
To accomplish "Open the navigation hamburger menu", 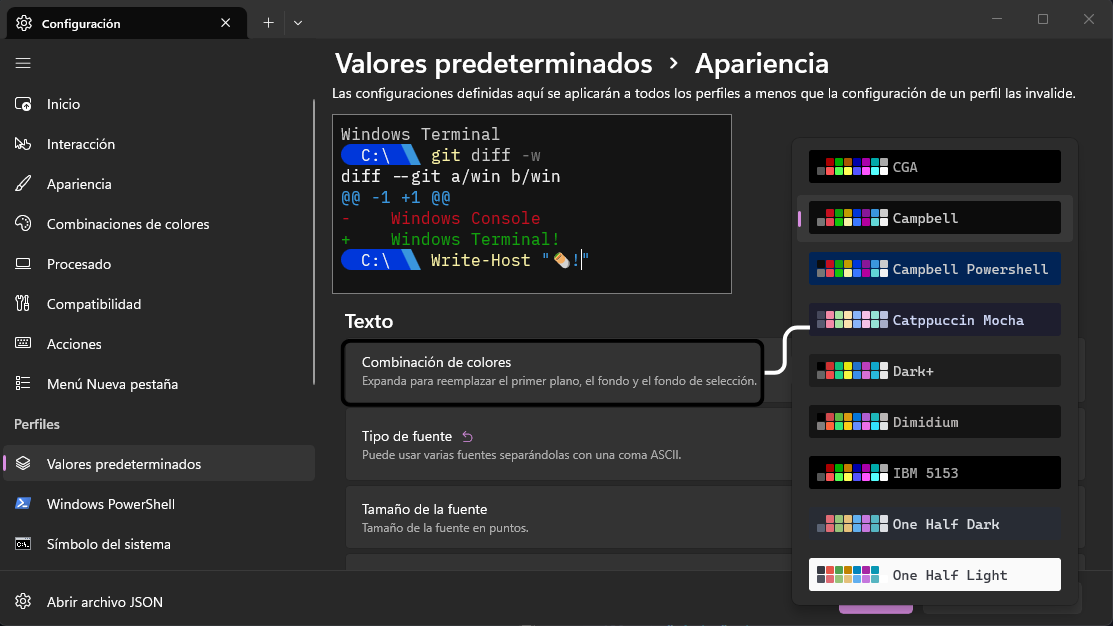I will (x=22, y=63).
